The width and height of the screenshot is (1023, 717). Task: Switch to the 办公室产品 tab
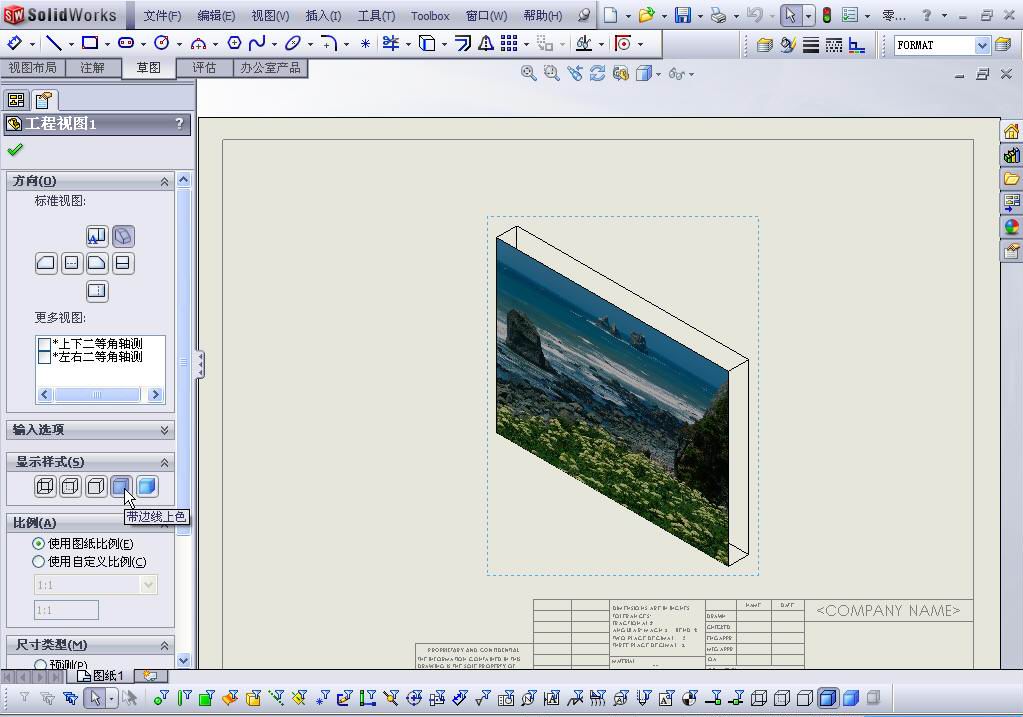[x=270, y=67]
